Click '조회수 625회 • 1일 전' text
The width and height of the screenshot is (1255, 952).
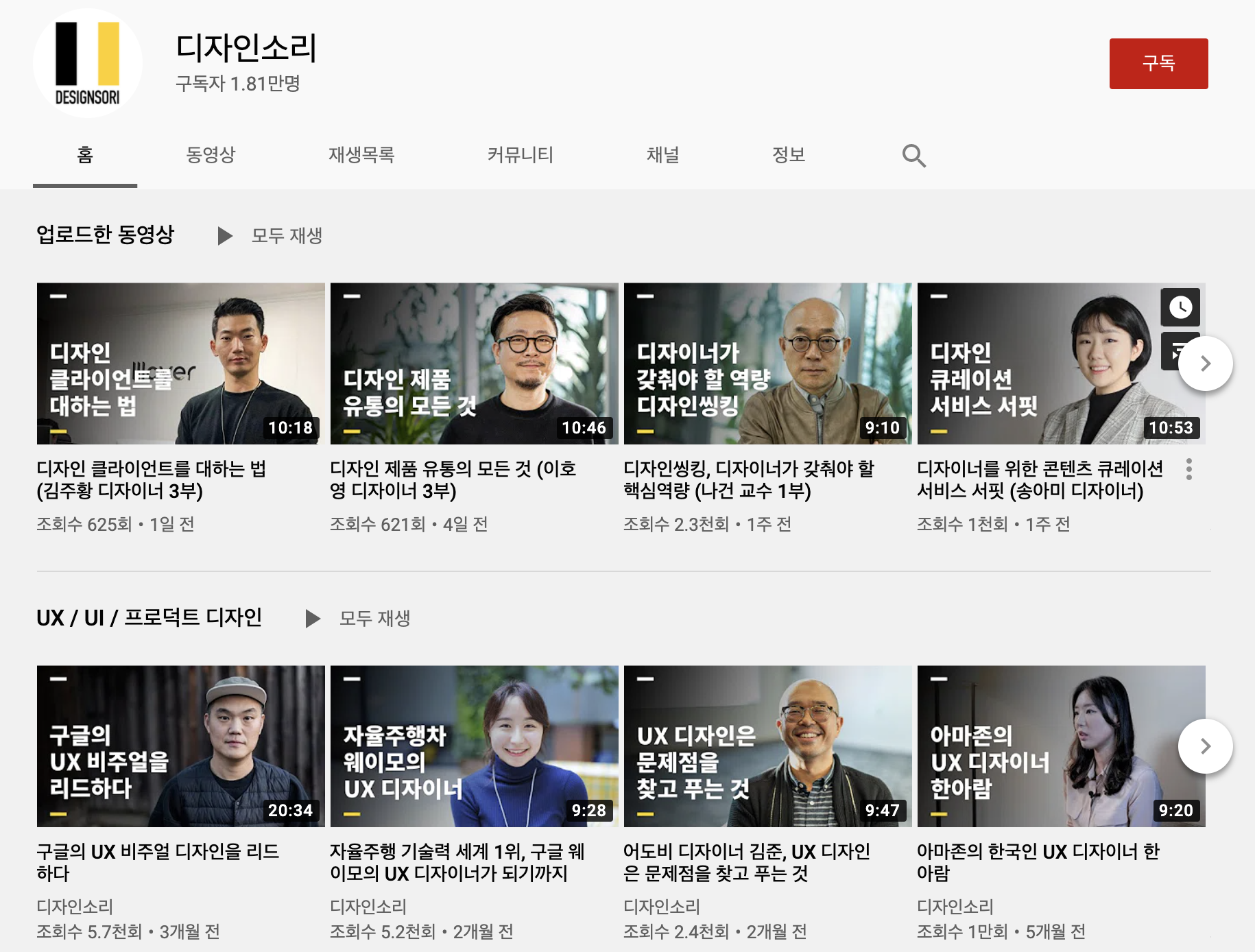click(115, 525)
